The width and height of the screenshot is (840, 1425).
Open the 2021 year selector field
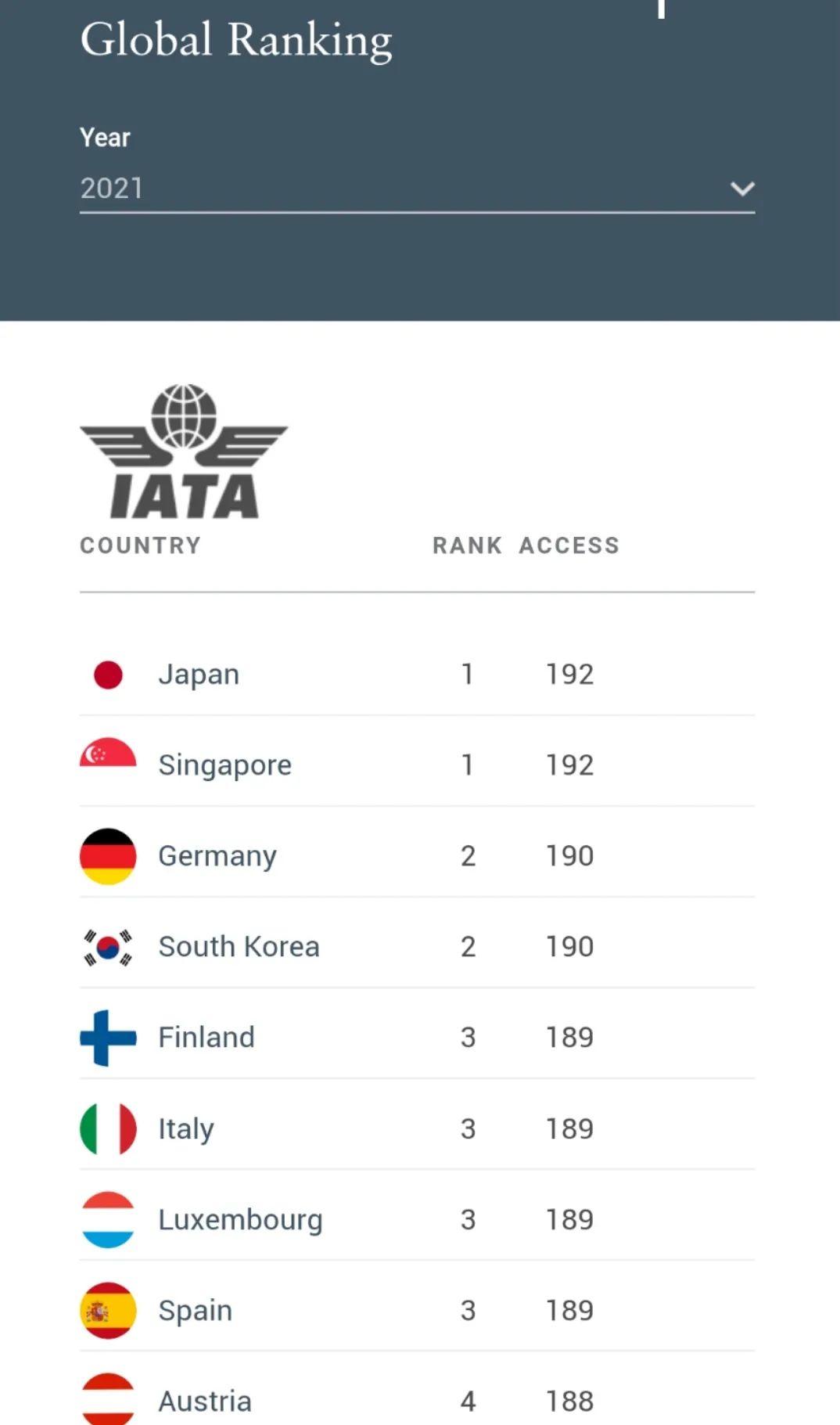417,189
